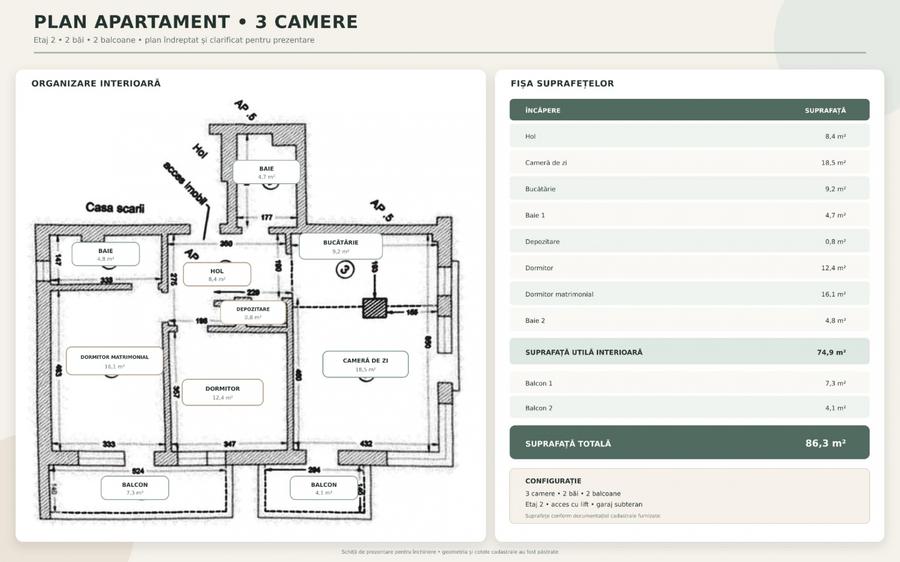Click the '74,9 m²' interior usable value
Viewport: 900px width, 562px height.
pyautogui.click(x=831, y=352)
